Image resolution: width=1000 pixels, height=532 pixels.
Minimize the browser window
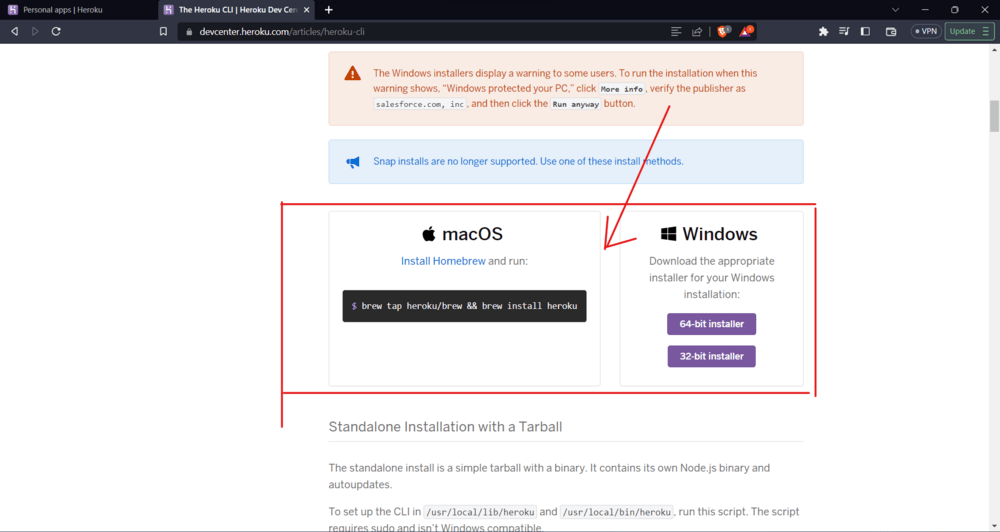point(925,10)
